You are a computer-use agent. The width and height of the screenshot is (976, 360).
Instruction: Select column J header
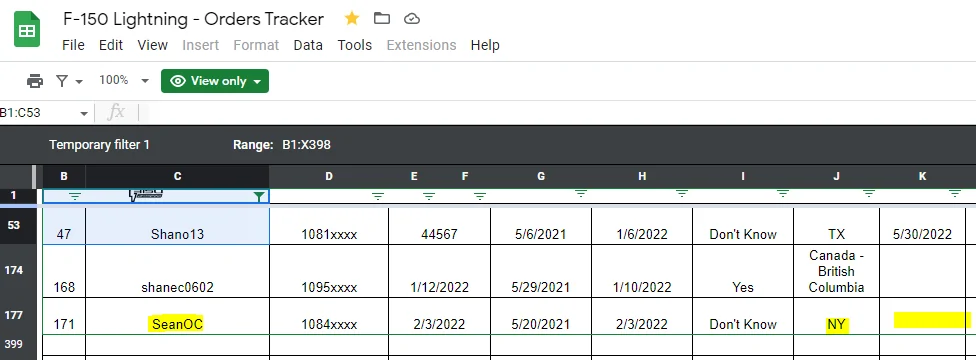[x=837, y=176]
